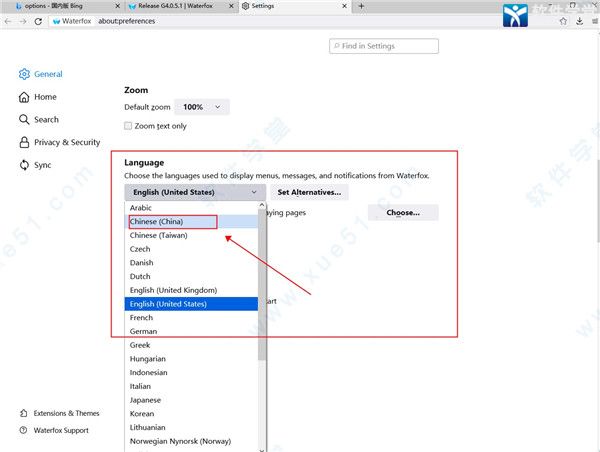
Task: Select Czech in language list
Action: point(191,249)
